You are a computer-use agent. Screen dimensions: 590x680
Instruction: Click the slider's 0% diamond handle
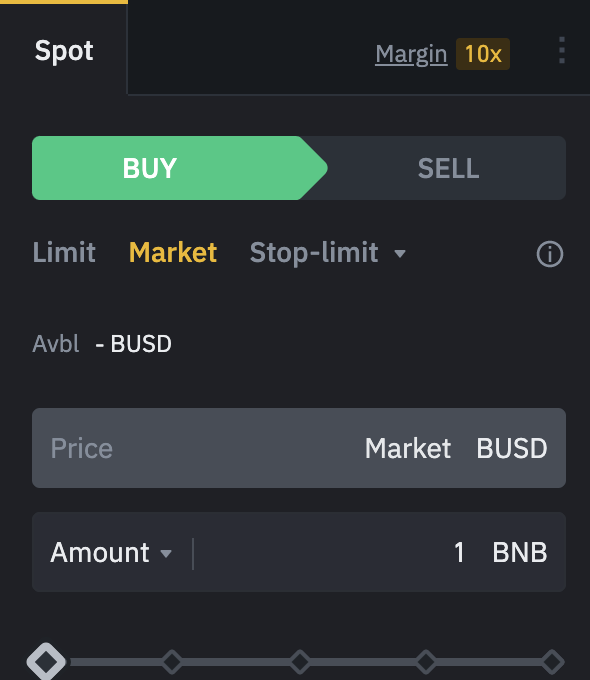click(x=46, y=662)
